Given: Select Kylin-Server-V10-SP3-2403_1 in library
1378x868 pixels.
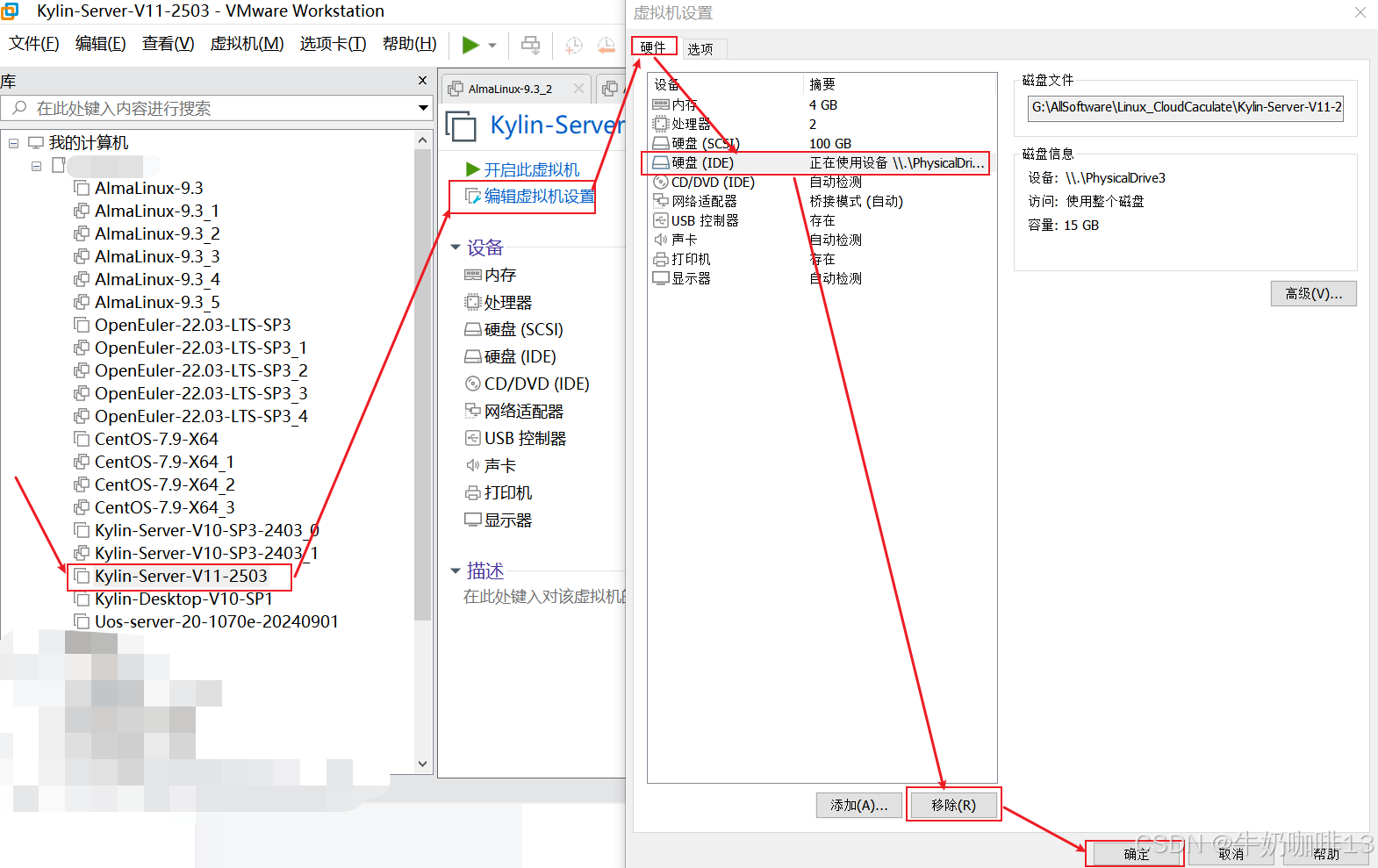Looking at the screenshot, I should coord(207,553).
